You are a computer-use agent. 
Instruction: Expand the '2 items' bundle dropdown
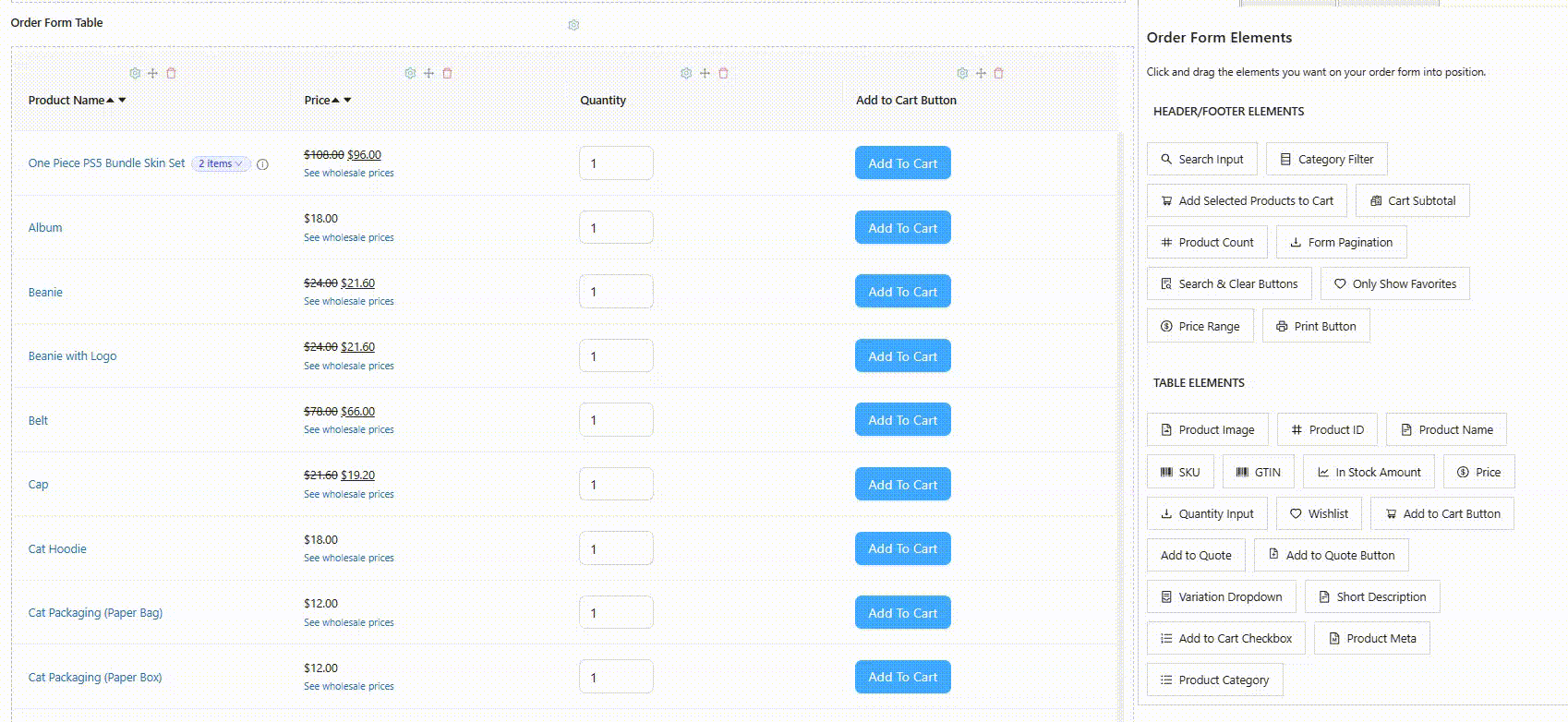220,163
